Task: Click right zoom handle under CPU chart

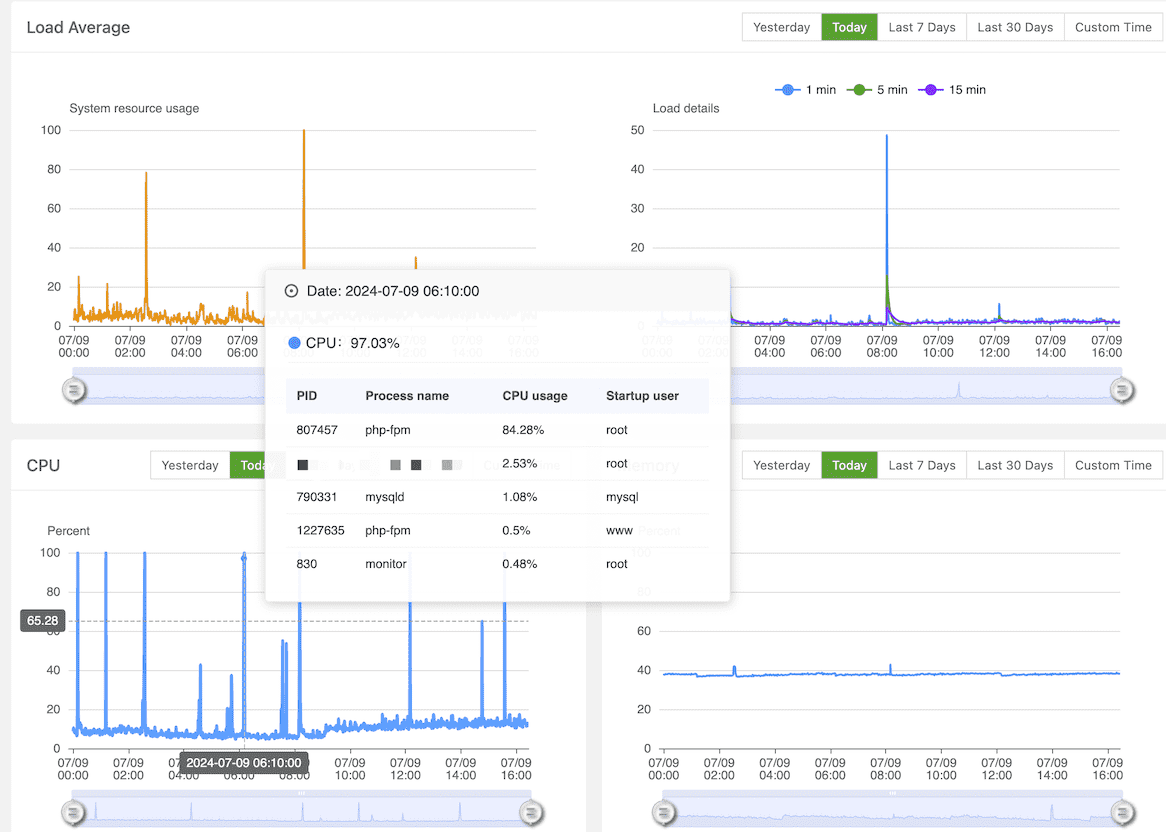Action: pos(532,812)
